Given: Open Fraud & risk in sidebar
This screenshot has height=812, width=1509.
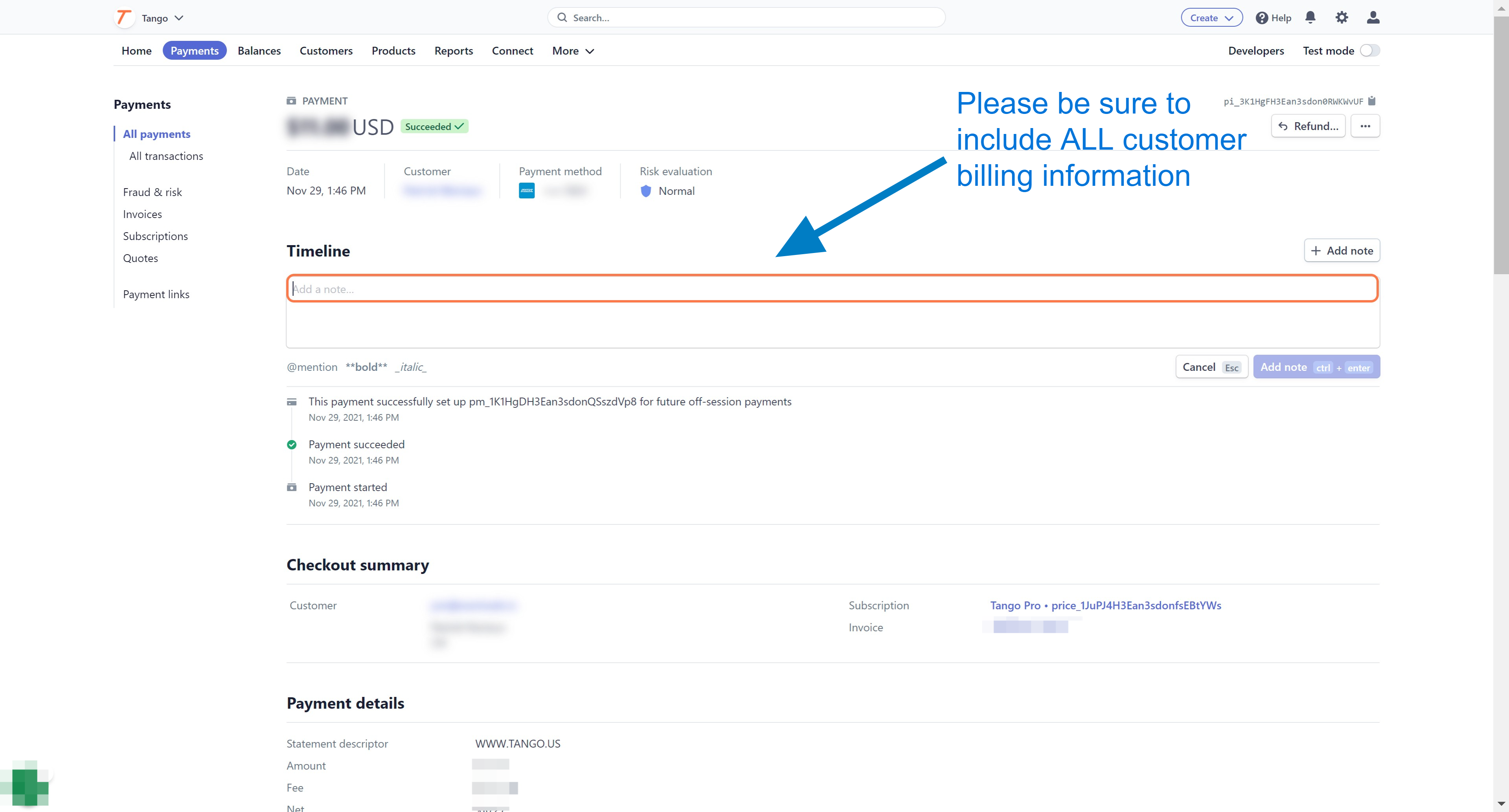Looking at the screenshot, I should pyautogui.click(x=152, y=192).
